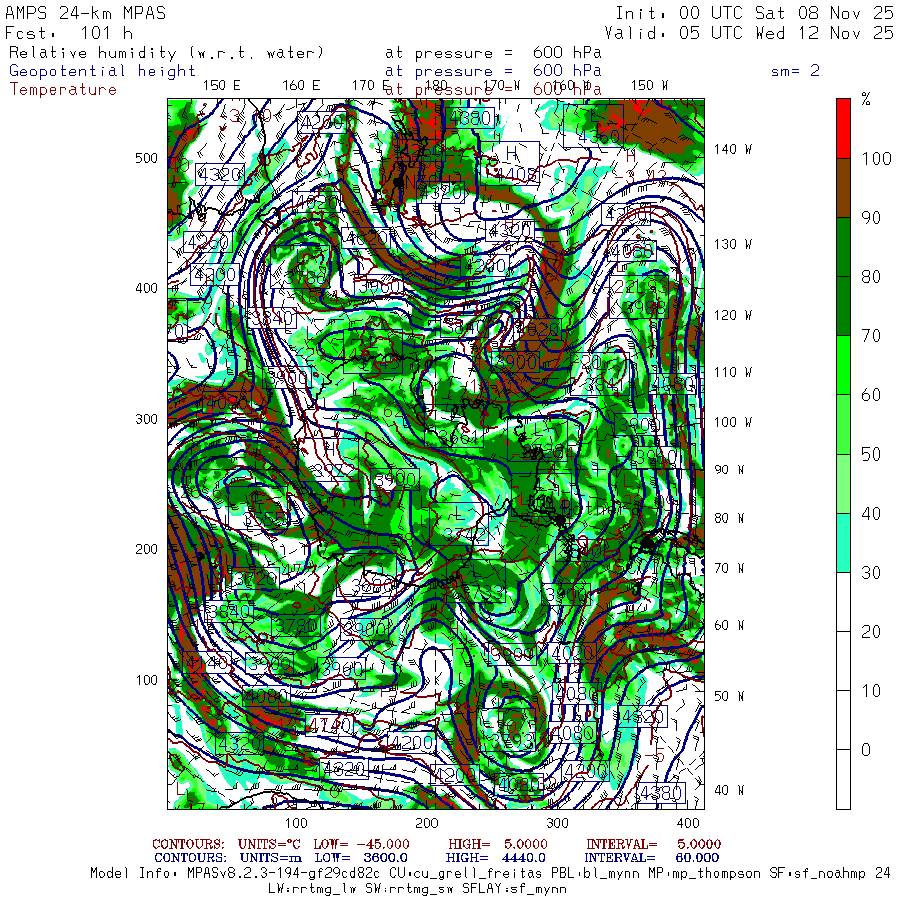The image size is (900, 900).
Task: Click the "400" tick on the horizontal axis
Action: pos(688,823)
